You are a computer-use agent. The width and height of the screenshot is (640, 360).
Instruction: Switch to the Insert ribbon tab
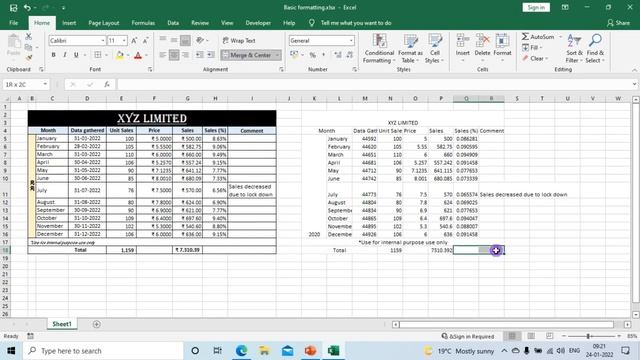(69, 23)
